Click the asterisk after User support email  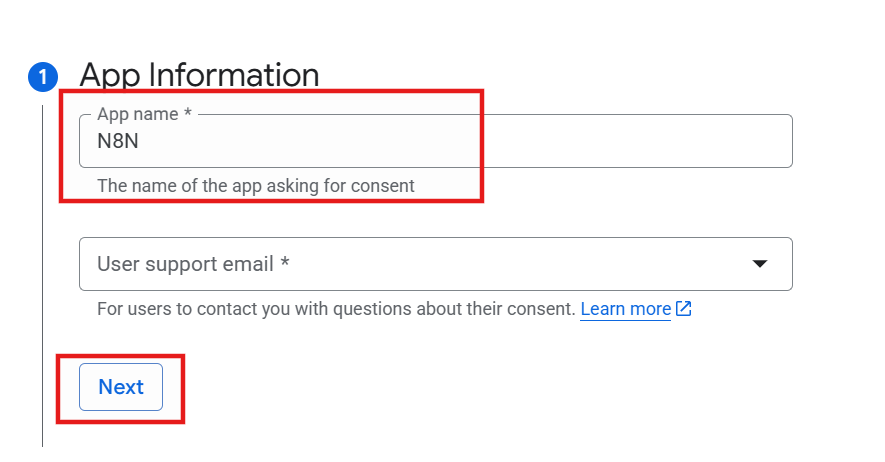coord(285,264)
